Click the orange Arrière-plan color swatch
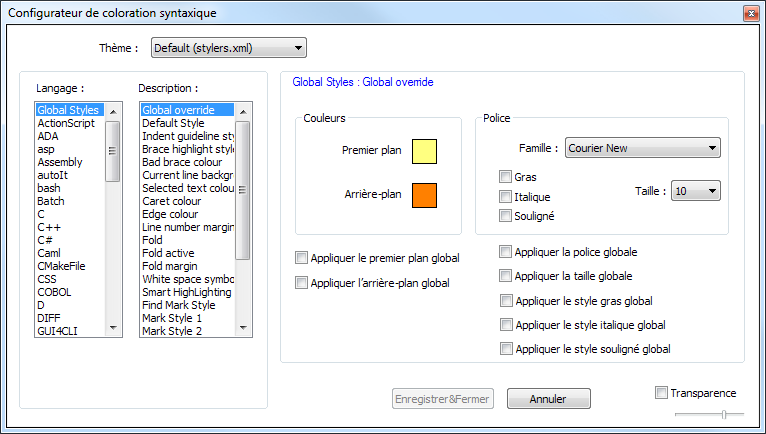 [x=425, y=194]
